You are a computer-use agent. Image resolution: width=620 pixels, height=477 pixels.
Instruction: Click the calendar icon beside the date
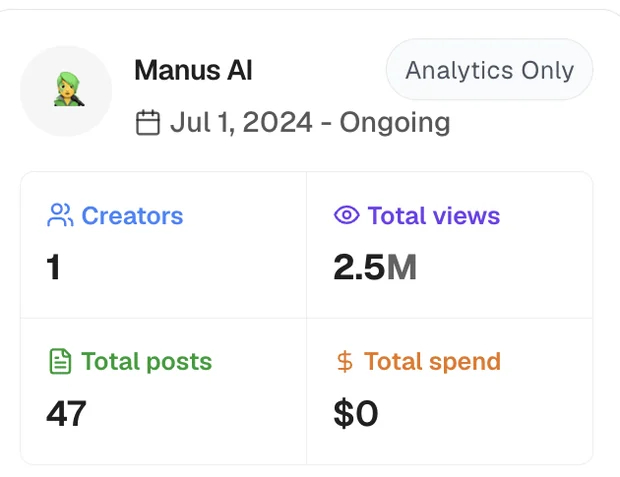click(x=148, y=123)
